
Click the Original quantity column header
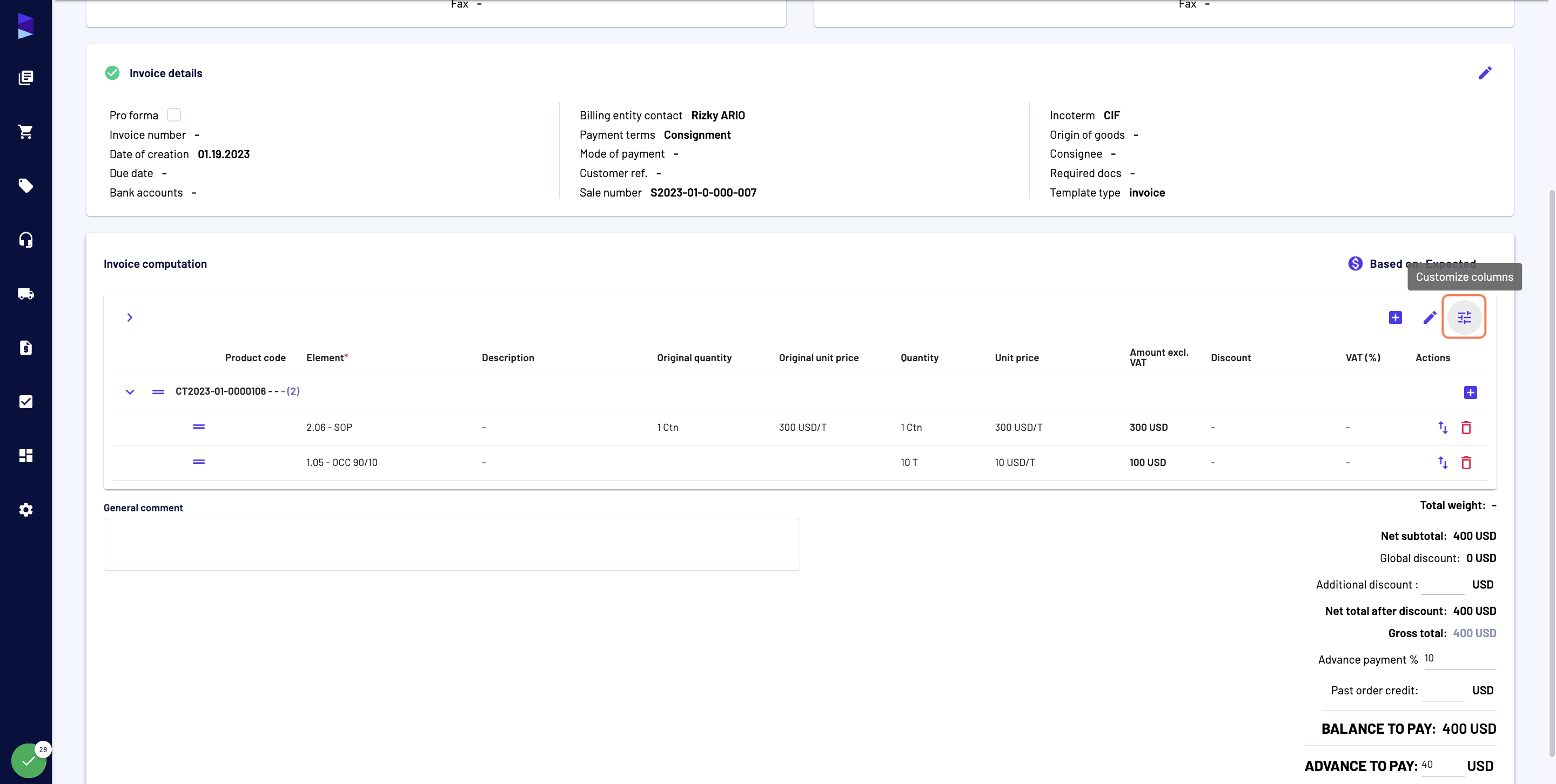pos(694,358)
